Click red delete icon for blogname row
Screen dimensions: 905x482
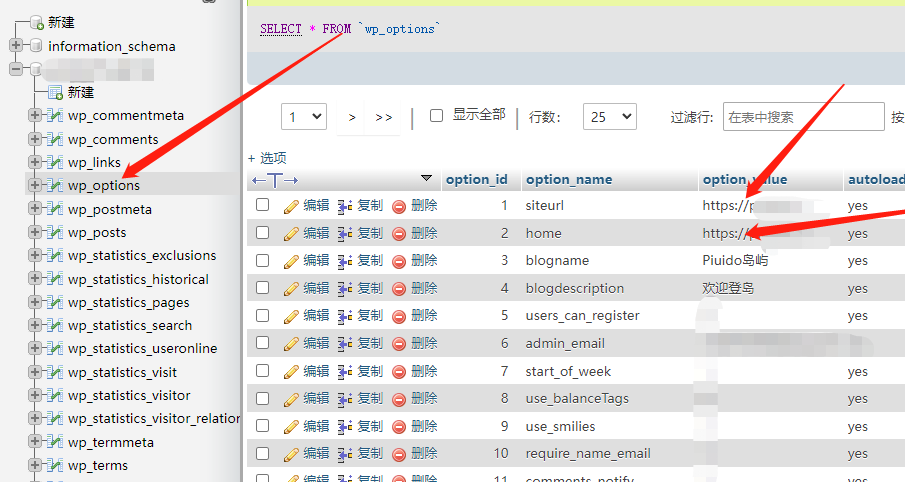click(x=399, y=261)
